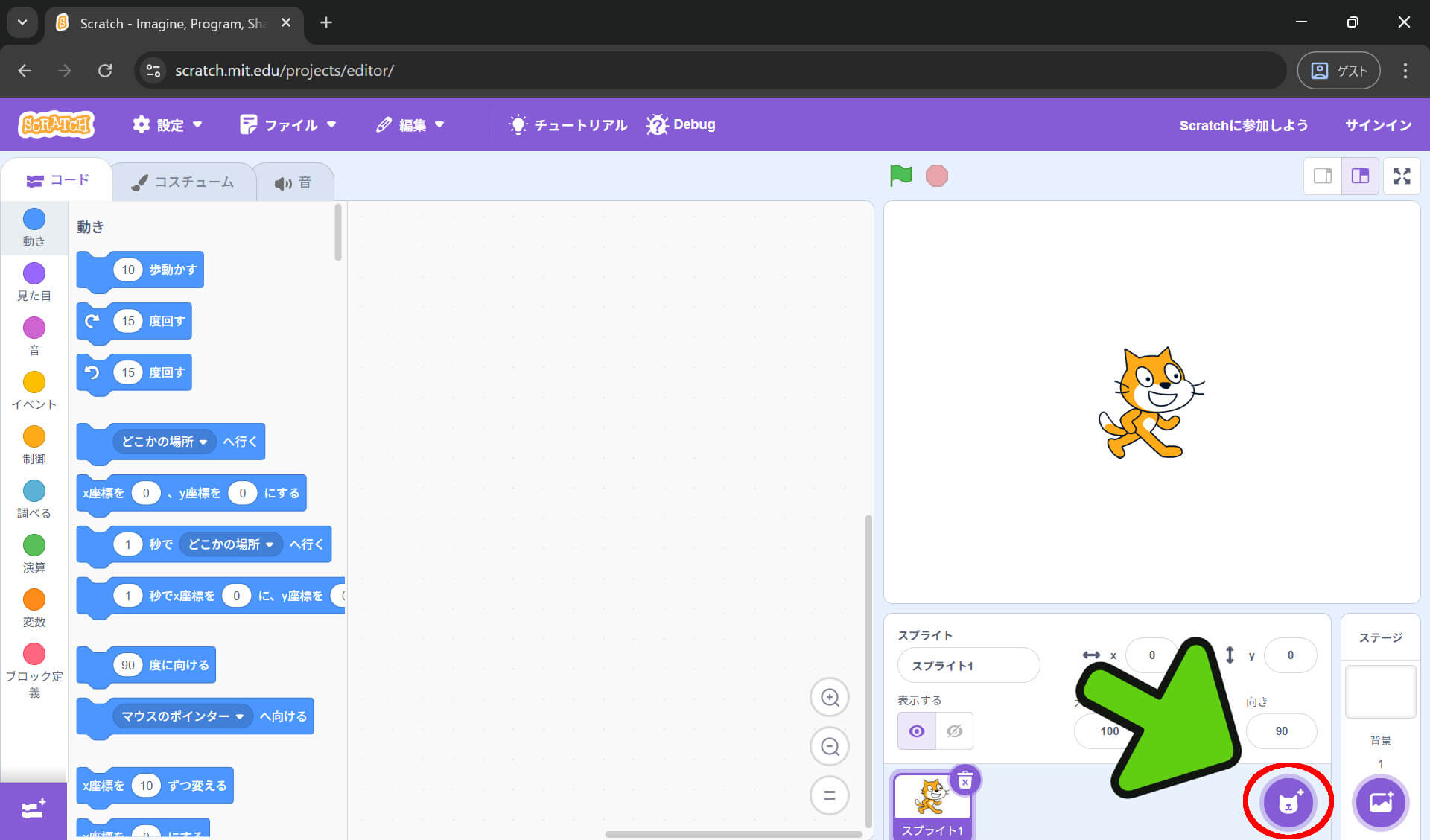Click the add backdrop icon
This screenshot has width=1430, height=840.
coord(1380,802)
